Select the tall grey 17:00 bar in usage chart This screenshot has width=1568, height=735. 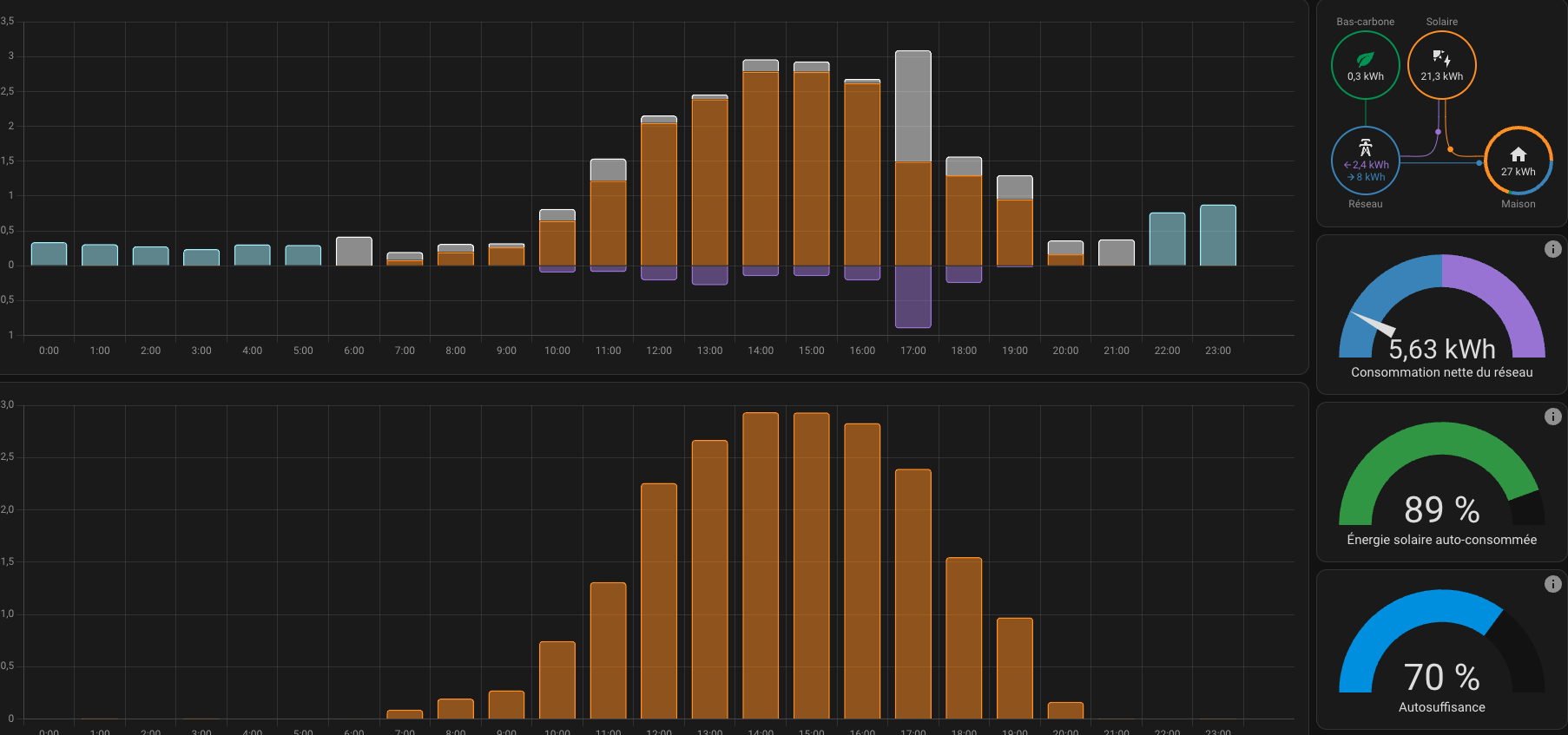coord(912,106)
